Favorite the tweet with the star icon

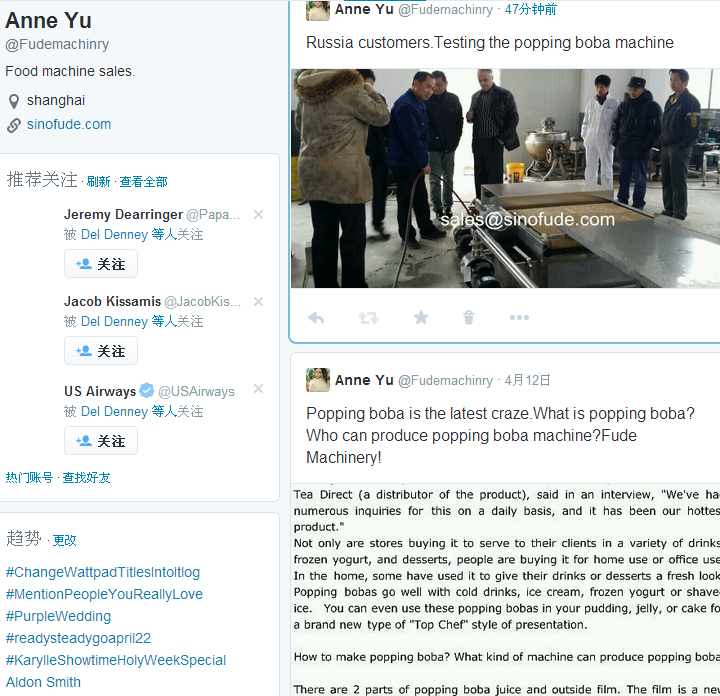[x=421, y=317]
